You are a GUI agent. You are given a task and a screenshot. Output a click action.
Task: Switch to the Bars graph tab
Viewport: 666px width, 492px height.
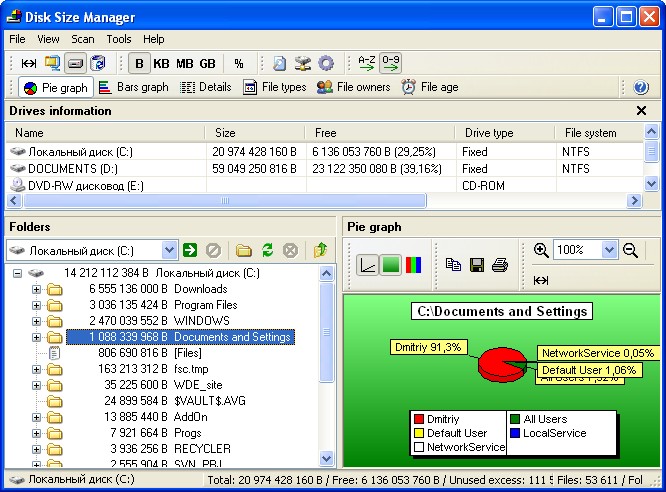[x=134, y=87]
